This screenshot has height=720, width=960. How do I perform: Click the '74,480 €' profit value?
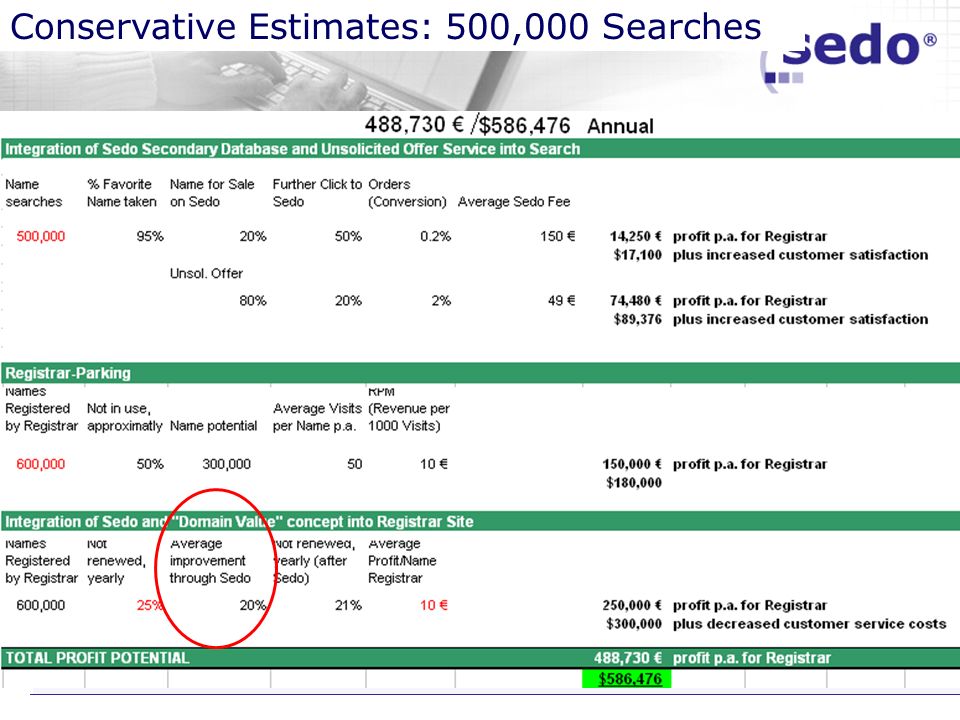coord(636,301)
